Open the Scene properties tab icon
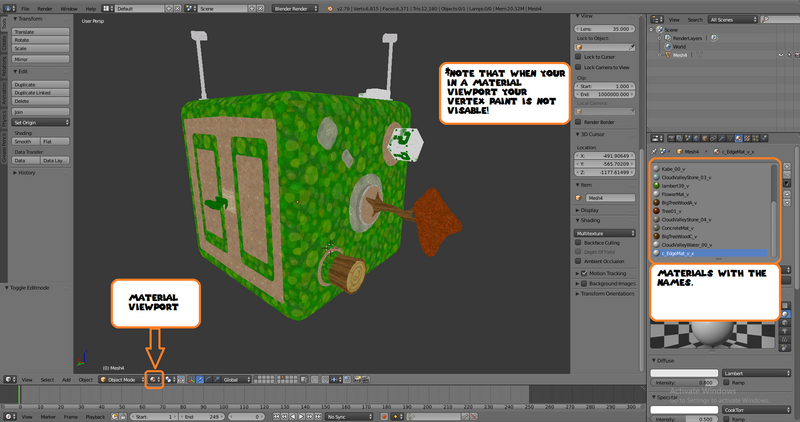This screenshot has width=800, height=422. click(x=688, y=138)
